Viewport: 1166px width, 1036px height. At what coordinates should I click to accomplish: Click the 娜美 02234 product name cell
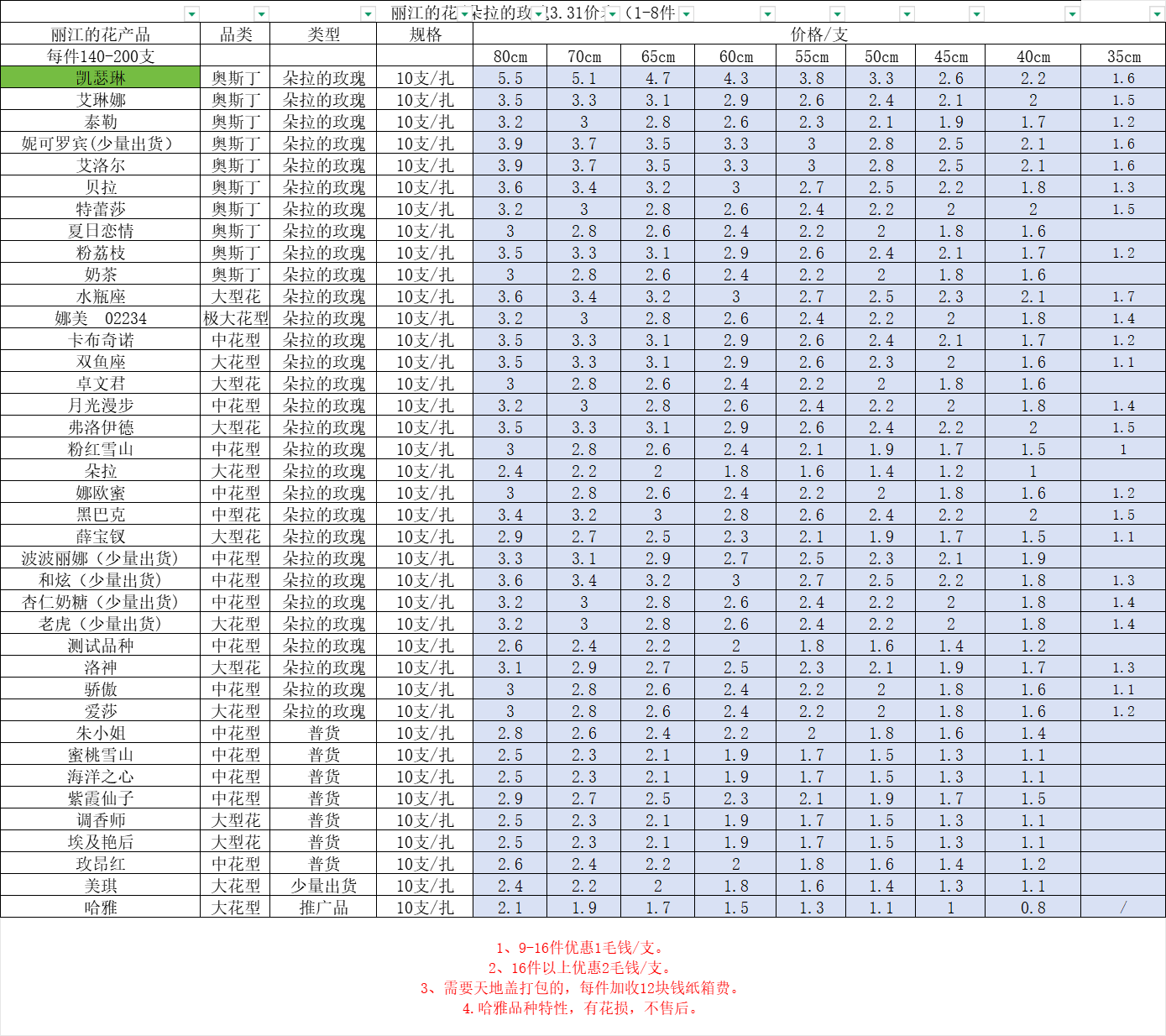pos(101,318)
